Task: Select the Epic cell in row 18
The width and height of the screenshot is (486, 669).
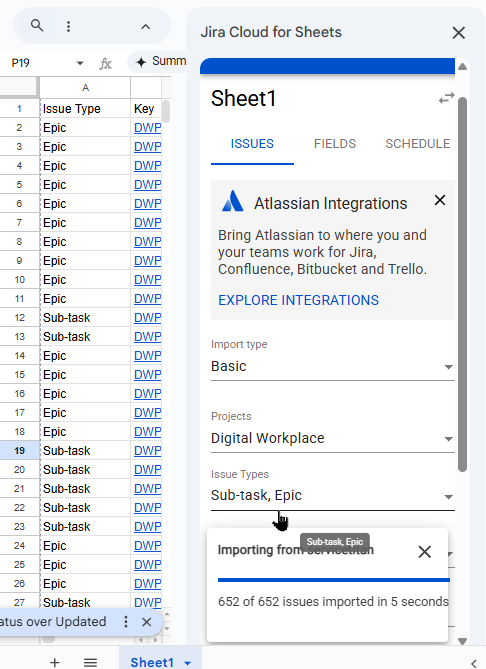Action: point(85,432)
